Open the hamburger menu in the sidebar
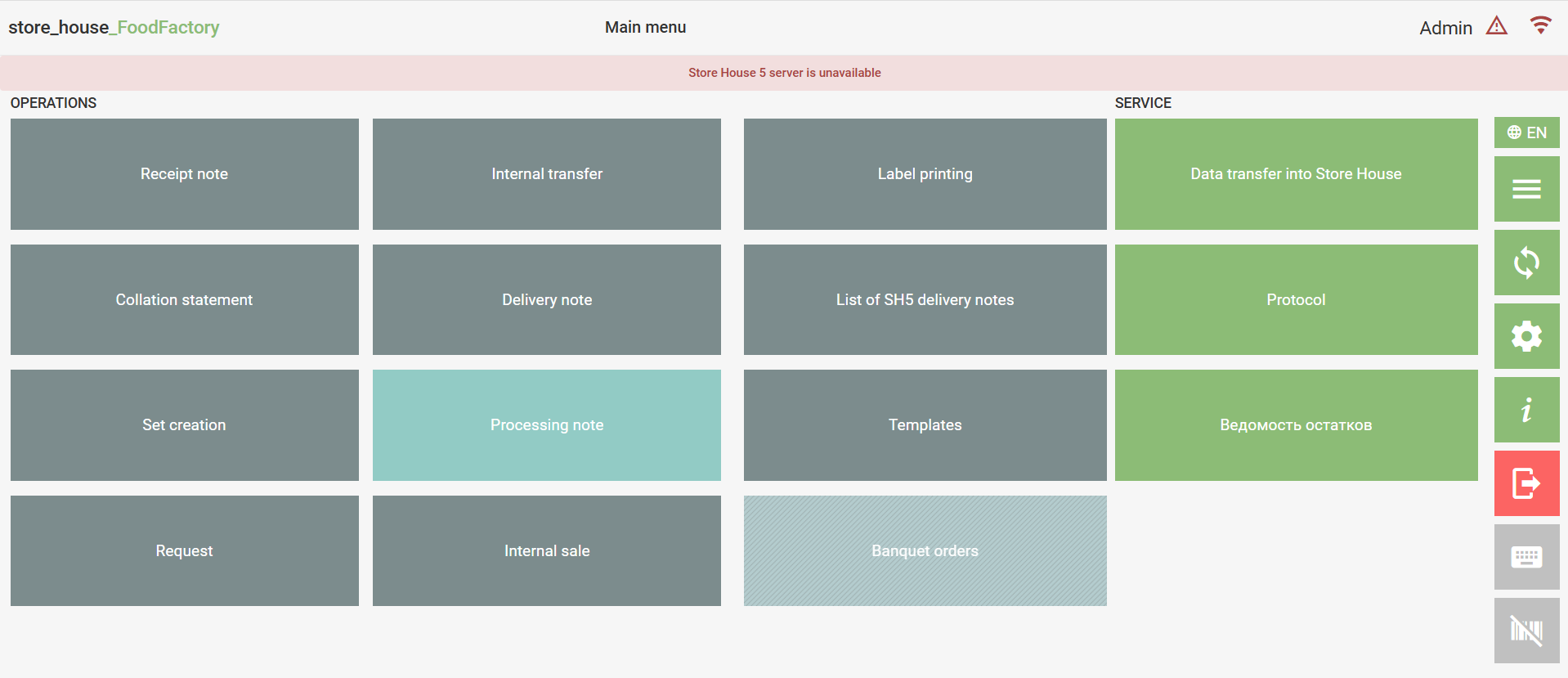 pos(1526,189)
